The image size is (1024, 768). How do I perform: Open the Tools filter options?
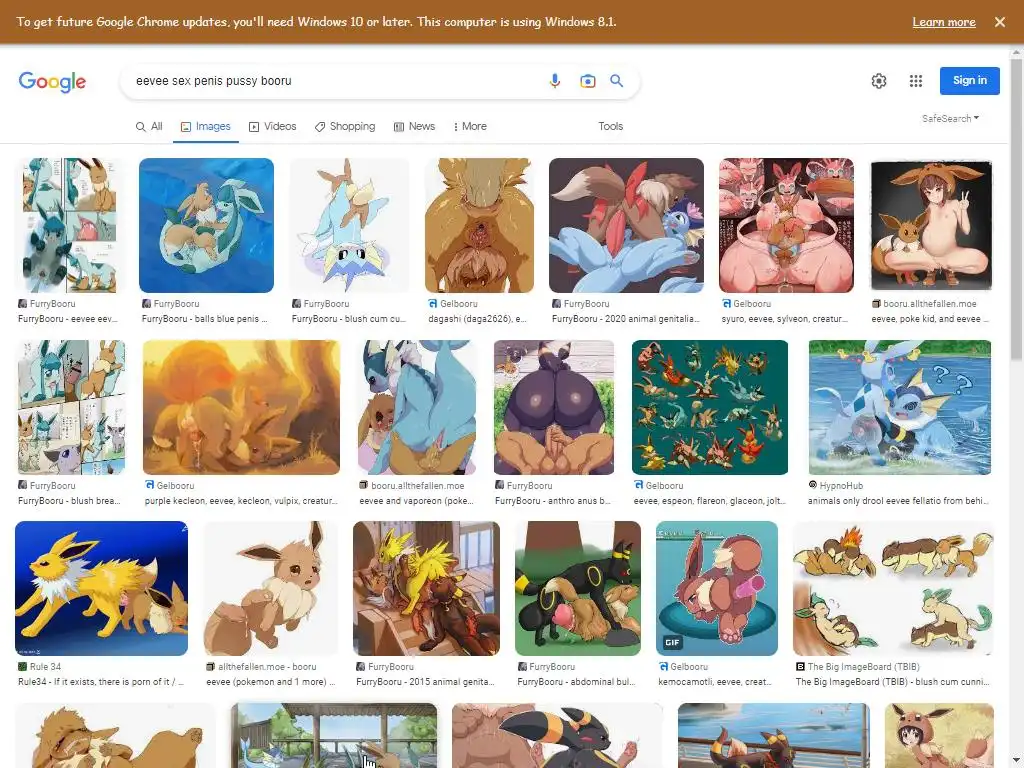pos(611,126)
